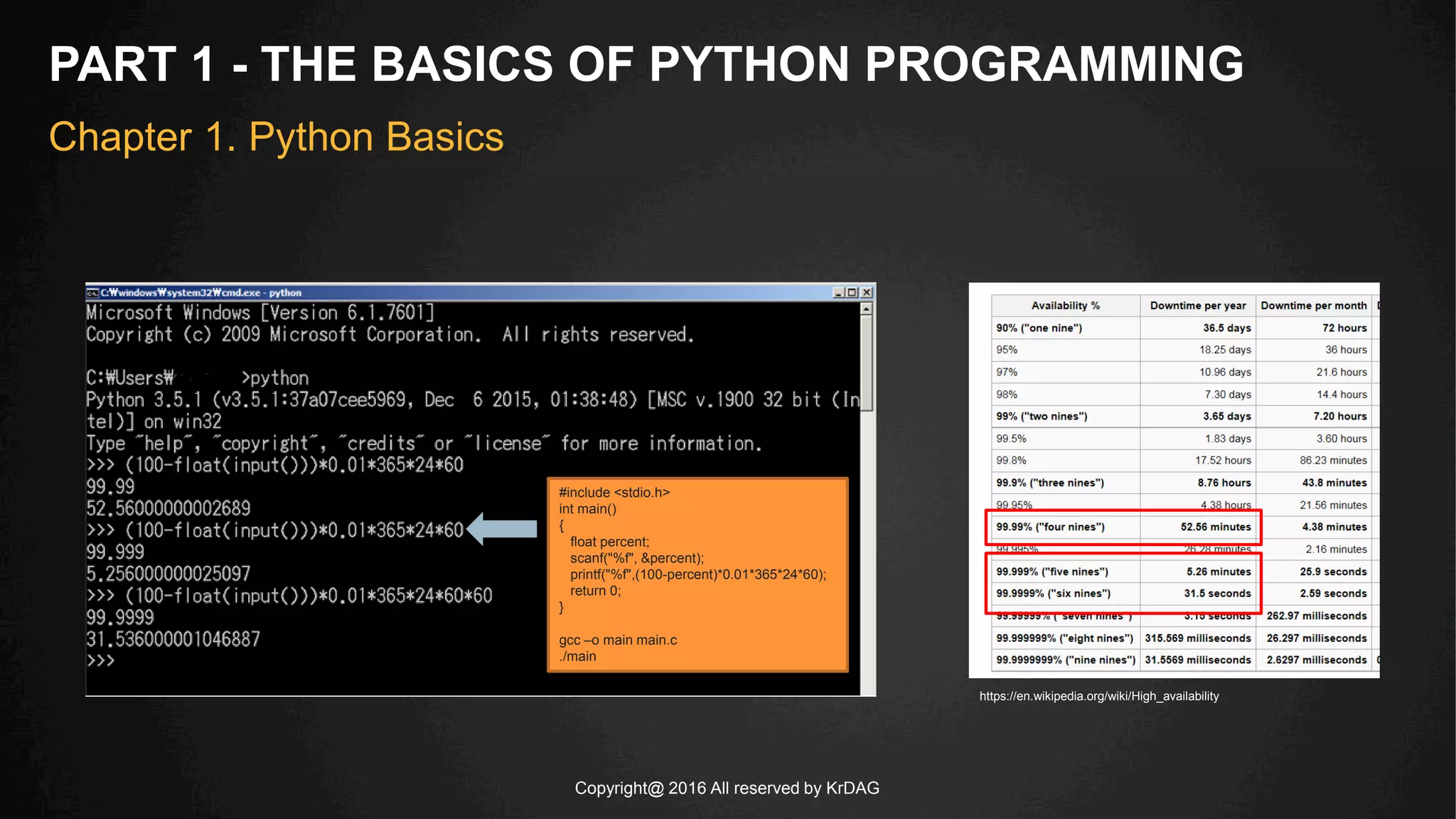Maximize the cmd.exe python window
This screenshot has height=819, width=1456.
[852, 292]
